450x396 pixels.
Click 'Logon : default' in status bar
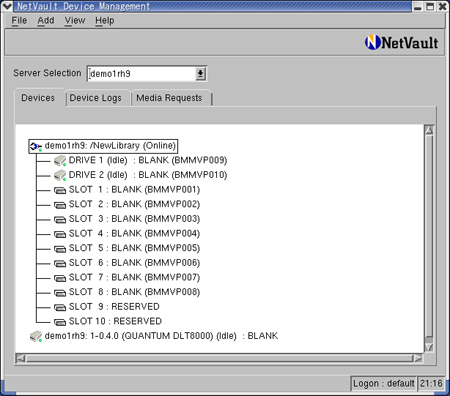coord(384,384)
